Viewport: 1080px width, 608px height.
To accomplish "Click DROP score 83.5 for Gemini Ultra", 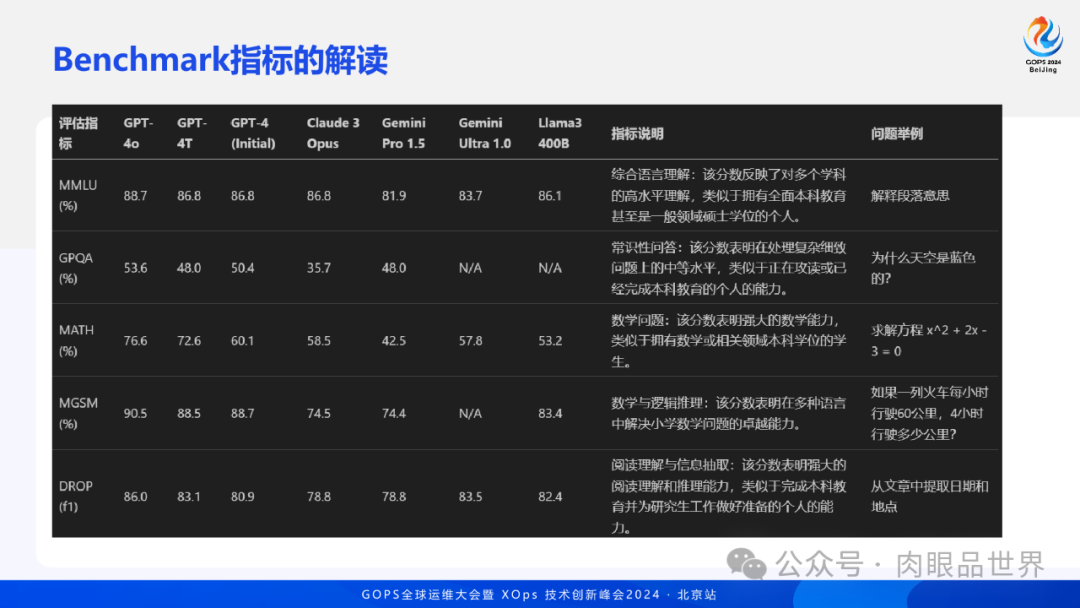I will pyautogui.click(x=470, y=496).
